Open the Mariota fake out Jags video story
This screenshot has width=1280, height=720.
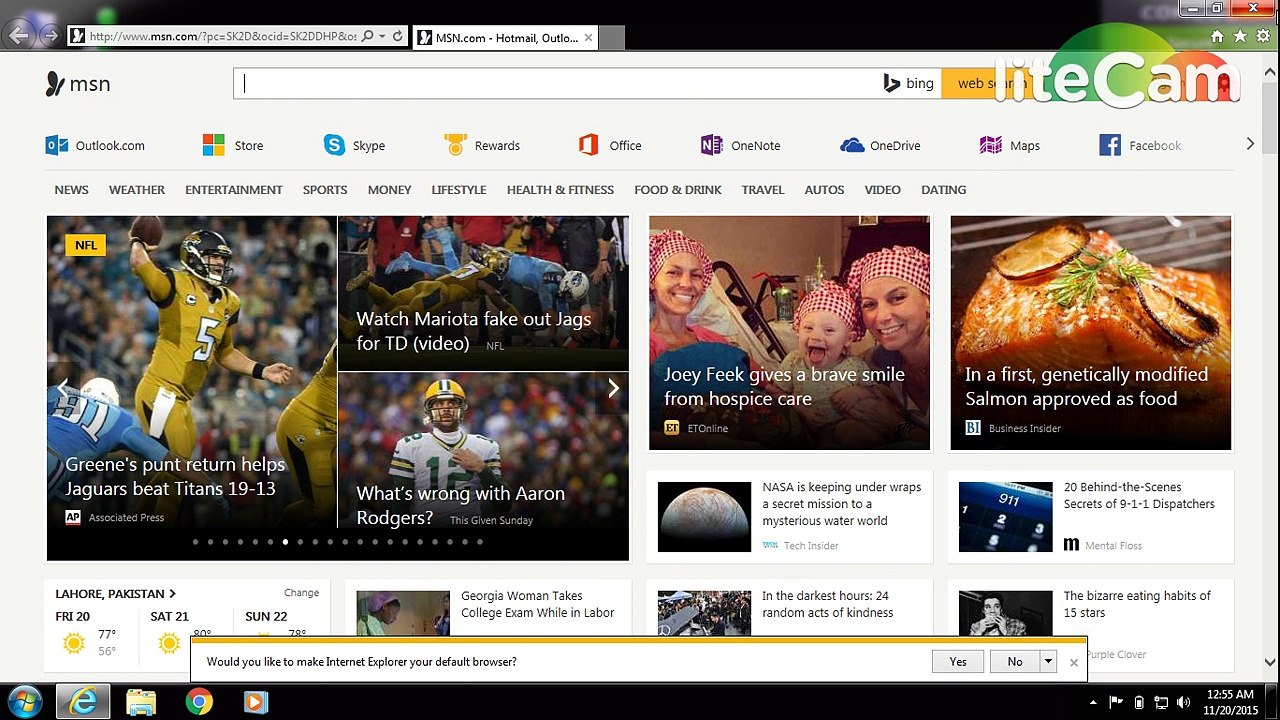[483, 293]
